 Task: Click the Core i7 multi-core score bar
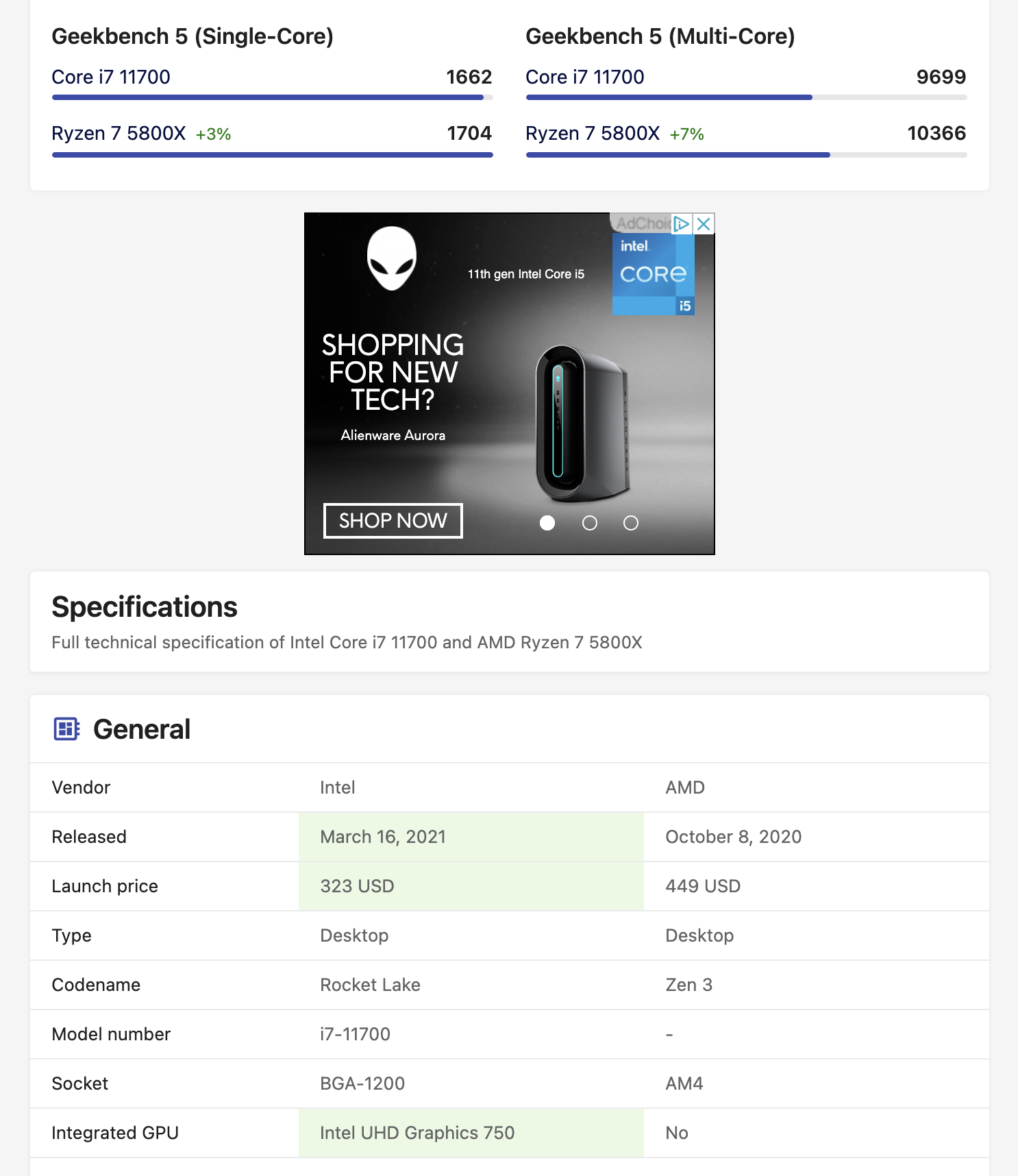pos(746,97)
